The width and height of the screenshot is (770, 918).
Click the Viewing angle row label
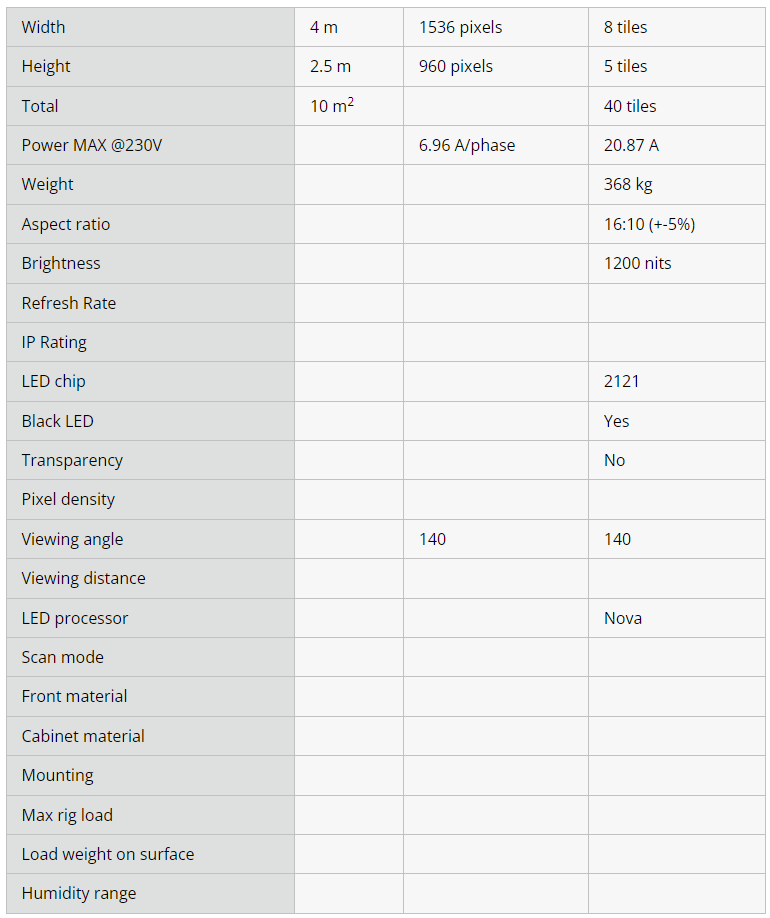(72, 539)
